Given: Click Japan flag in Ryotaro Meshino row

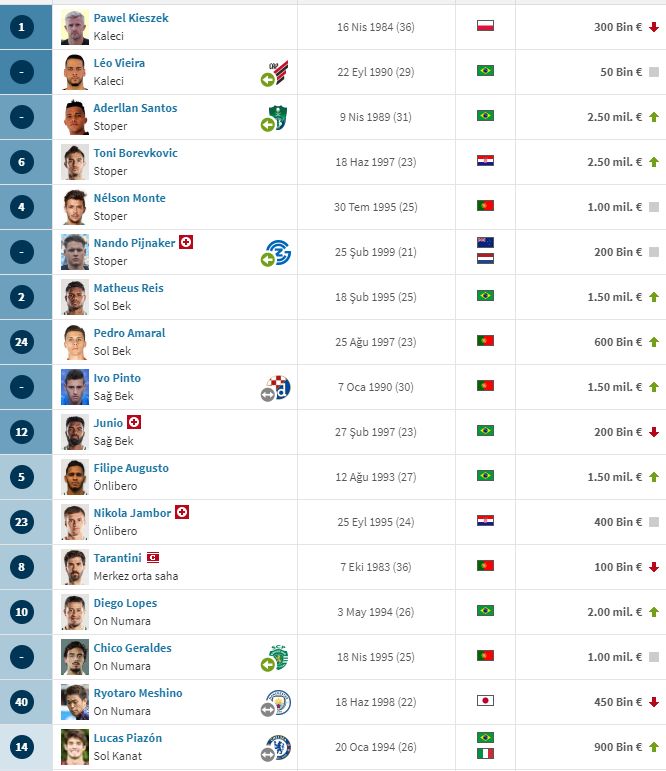Looking at the screenshot, I should coord(485,701).
